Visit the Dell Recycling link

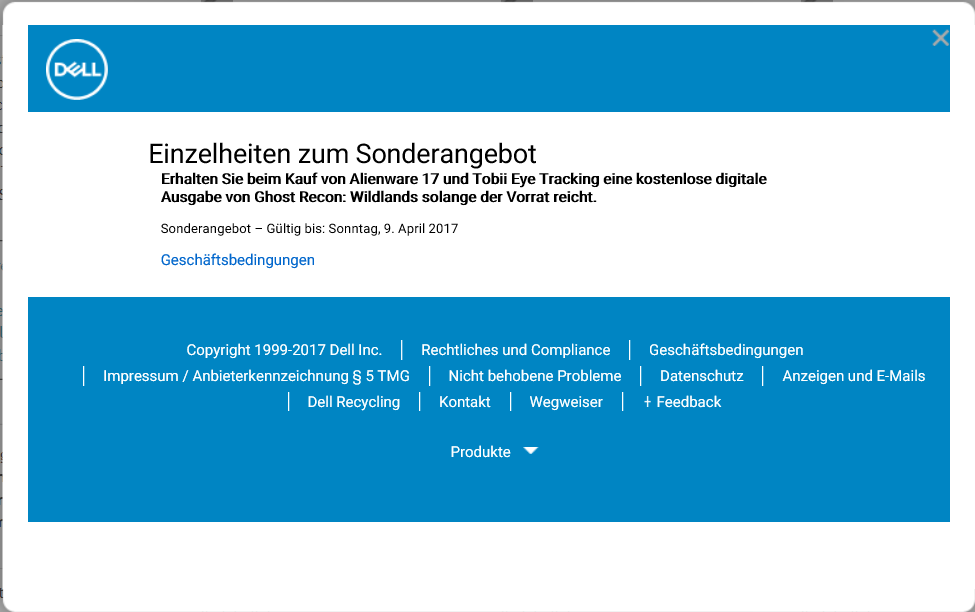click(x=353, y=402)
